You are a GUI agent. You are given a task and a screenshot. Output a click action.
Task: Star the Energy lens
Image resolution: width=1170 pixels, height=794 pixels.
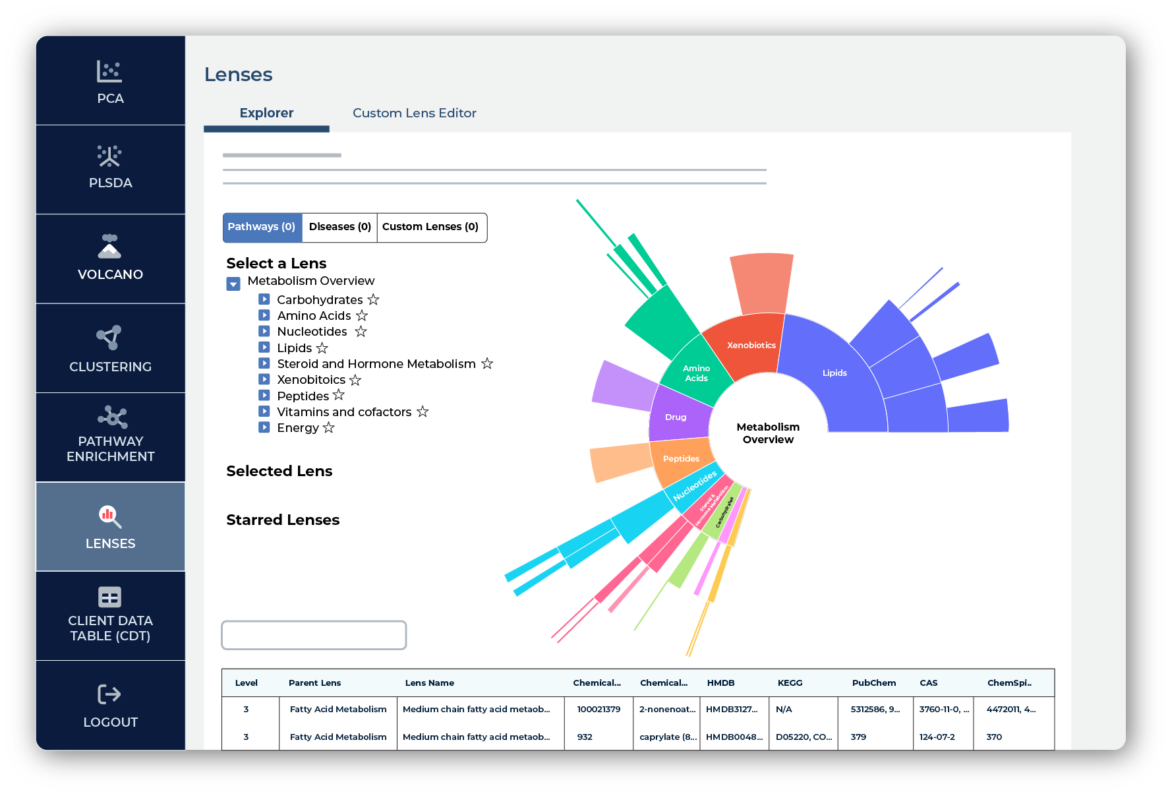coord(328,428)
